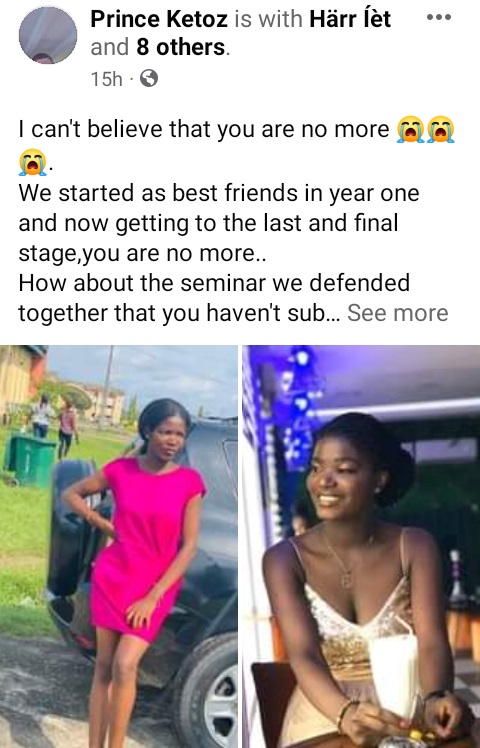Click the line "stage,you are no more.."
The height and width of the screenshot is (748, 480).
143,253
